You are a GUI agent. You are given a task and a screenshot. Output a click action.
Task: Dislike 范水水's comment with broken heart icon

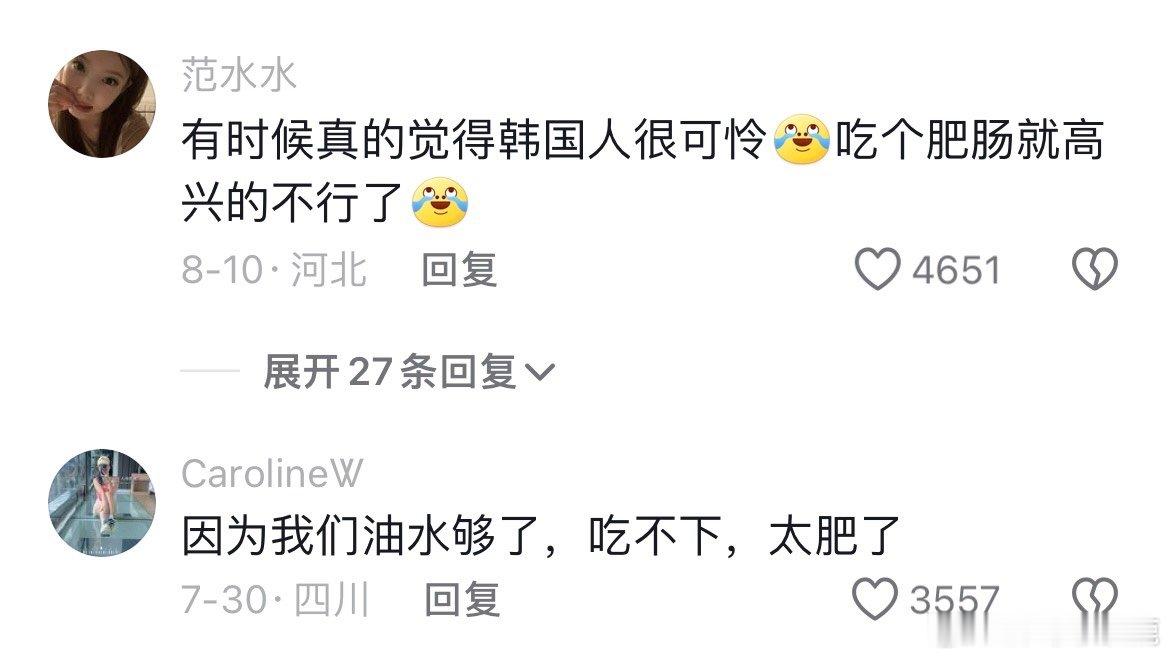pos(1095,269)
